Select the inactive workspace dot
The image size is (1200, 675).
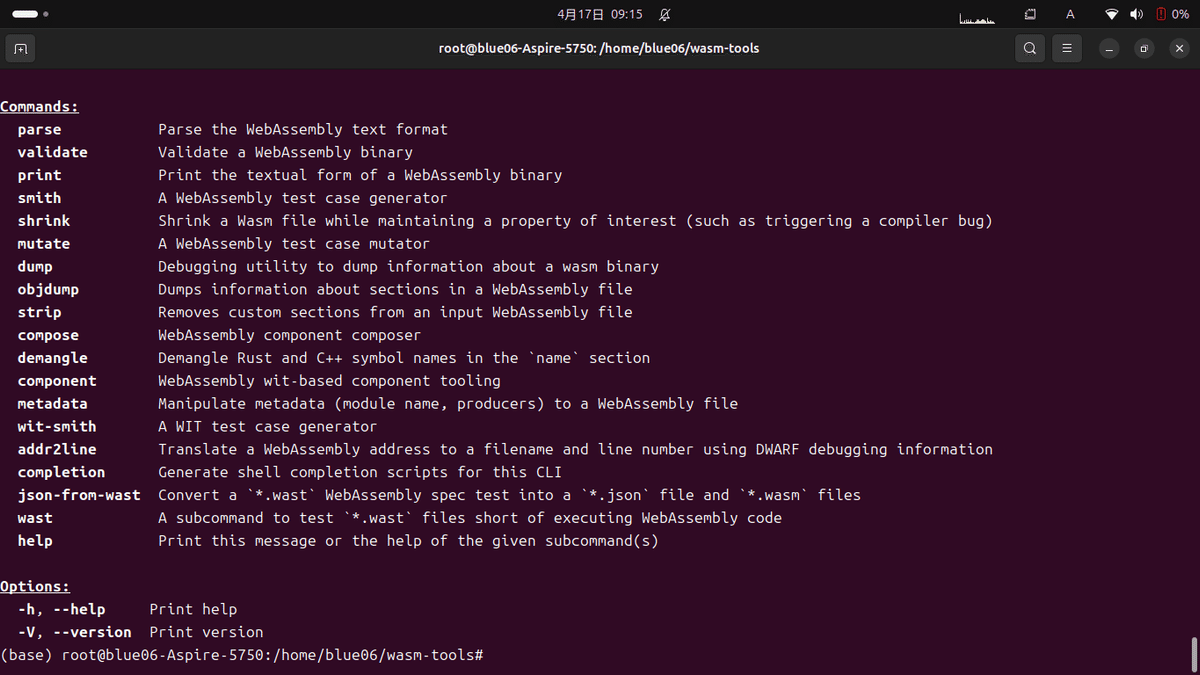45,14
